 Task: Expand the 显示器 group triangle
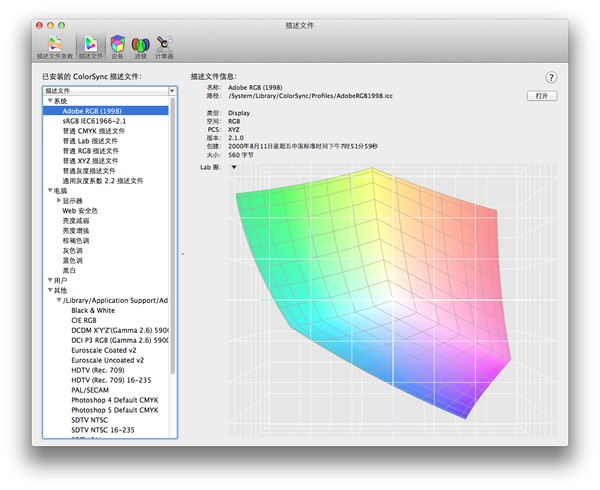pos(59,200)
